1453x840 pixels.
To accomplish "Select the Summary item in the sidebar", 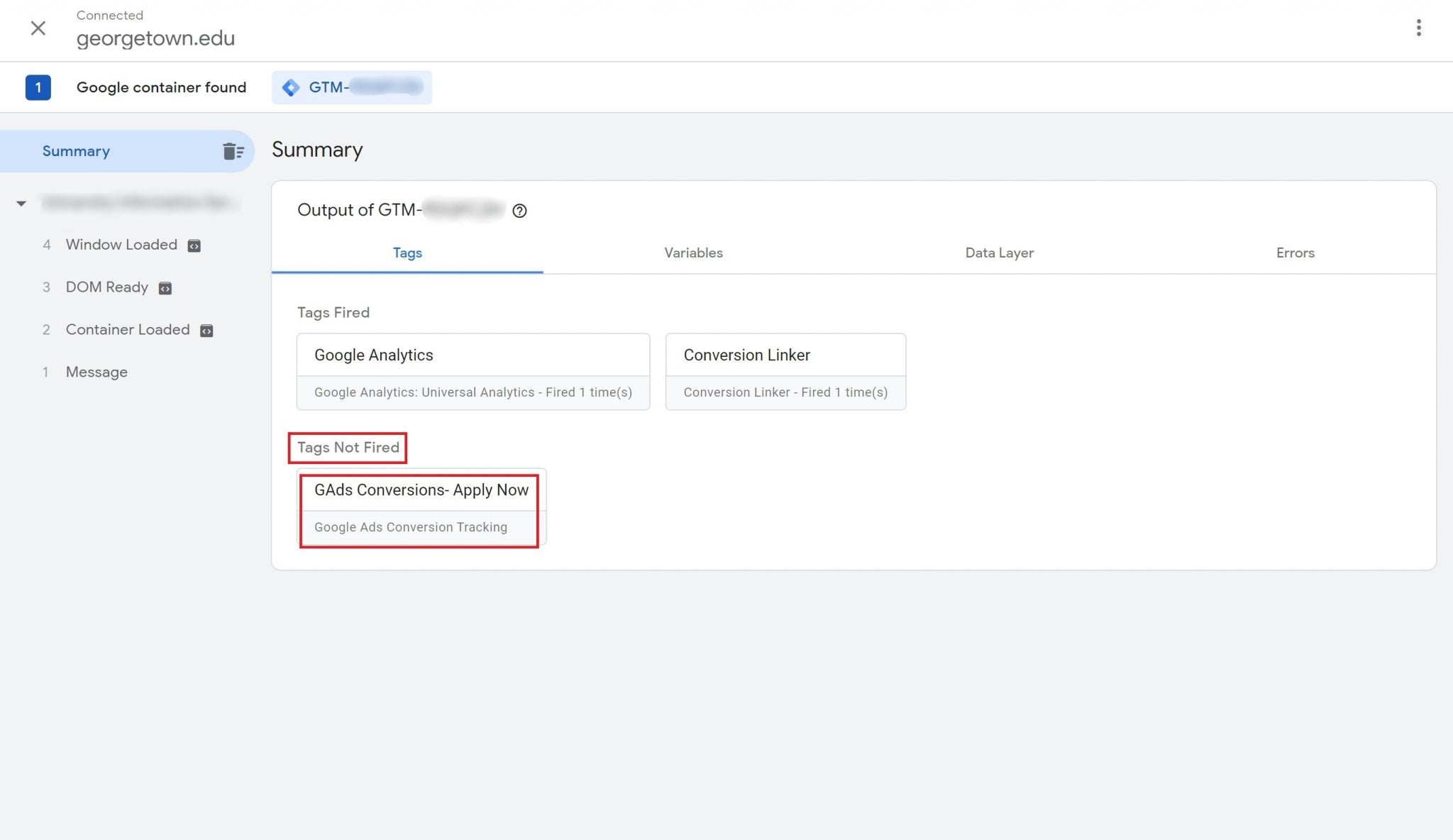I will pyautogui.click(x=76, y=151).
